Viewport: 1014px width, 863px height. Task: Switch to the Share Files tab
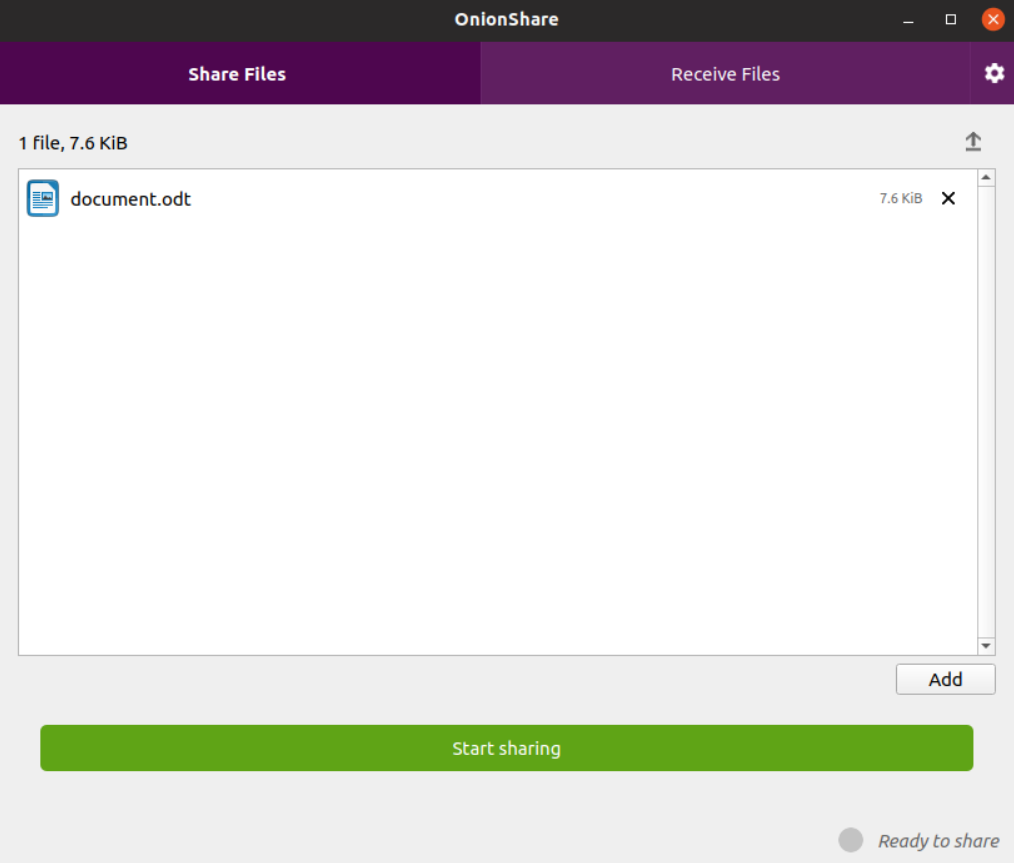(x=240, y=74)
